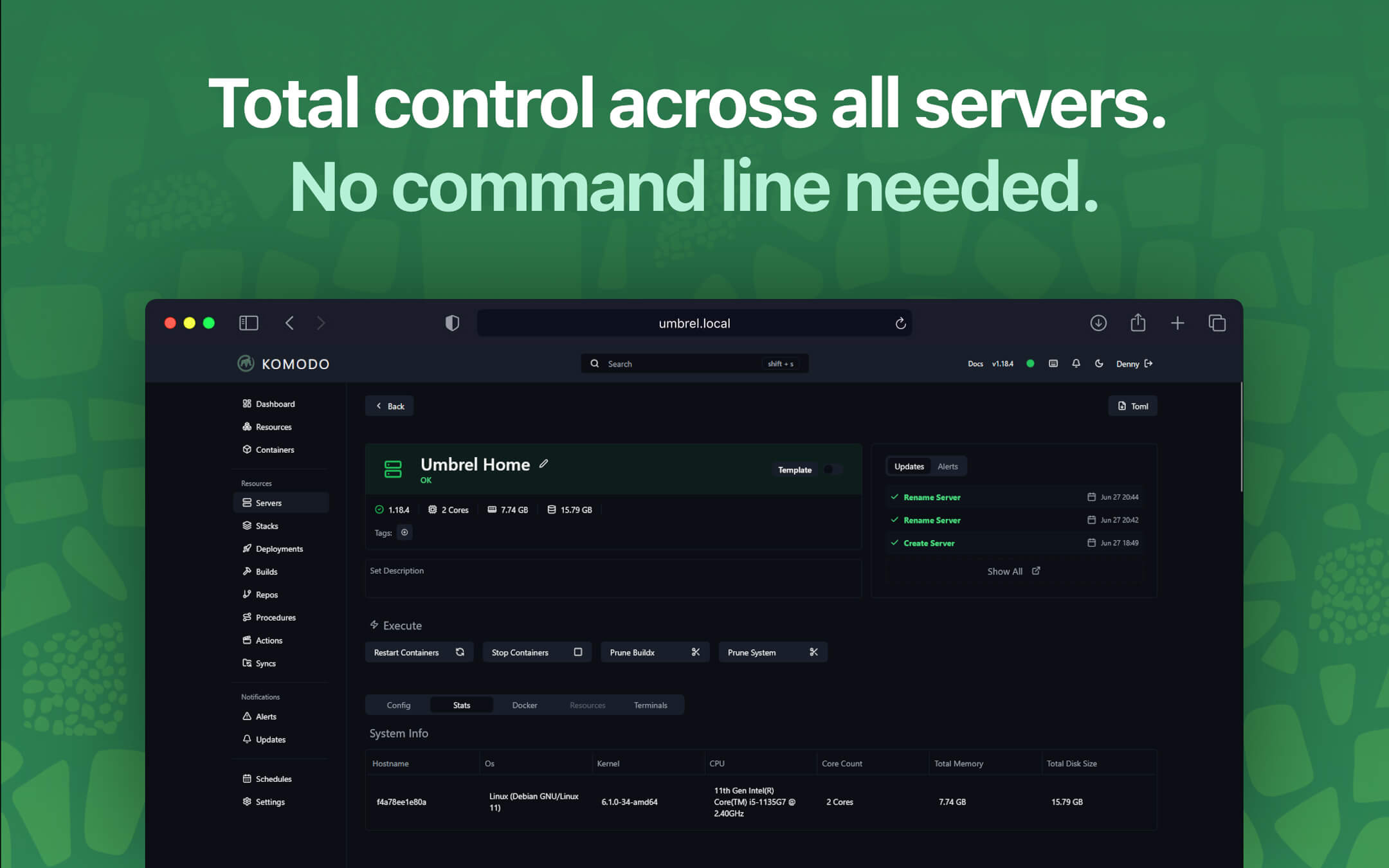
Task: Navigate to the Builds section
Action: pos(266,571)
